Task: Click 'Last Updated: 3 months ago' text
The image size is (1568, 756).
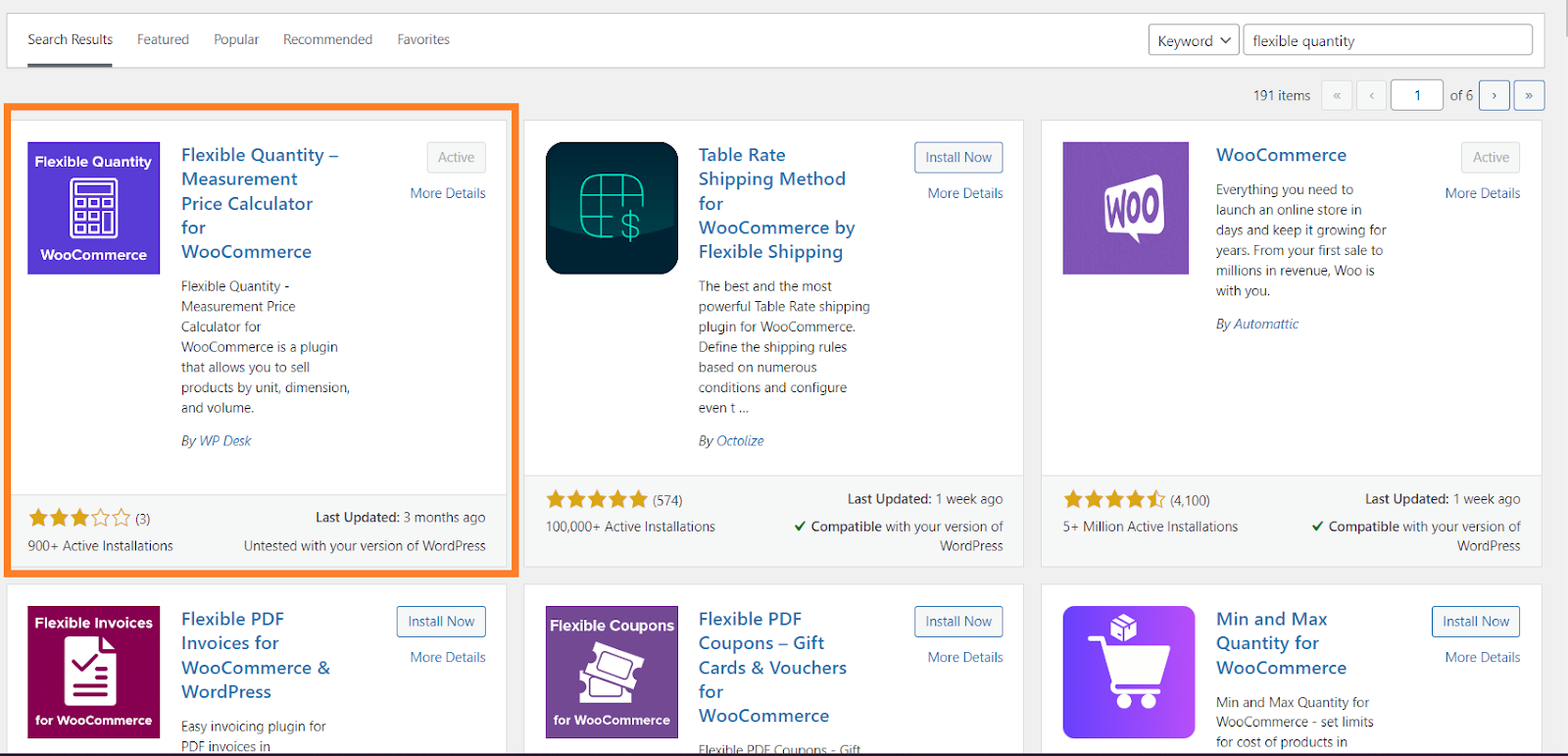Action: coord(400,518)
